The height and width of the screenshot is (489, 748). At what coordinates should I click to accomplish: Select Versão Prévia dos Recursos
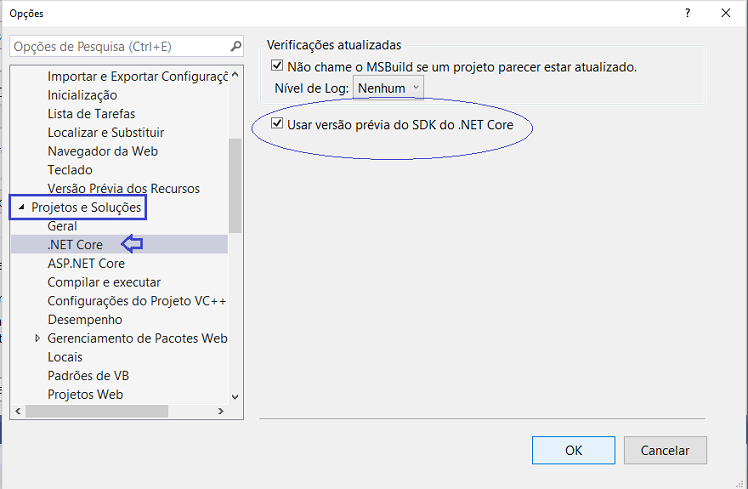click(x=124, y=188)
